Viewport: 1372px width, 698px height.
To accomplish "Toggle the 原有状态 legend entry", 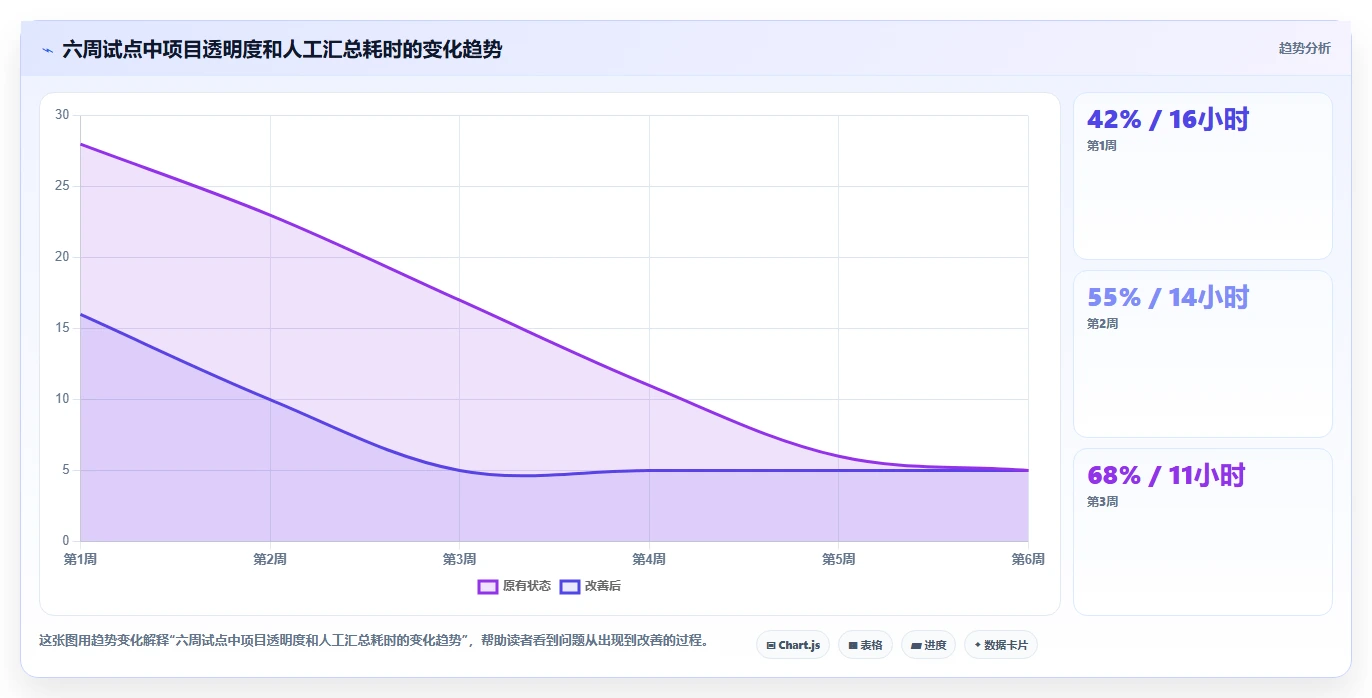I will 514,586.
